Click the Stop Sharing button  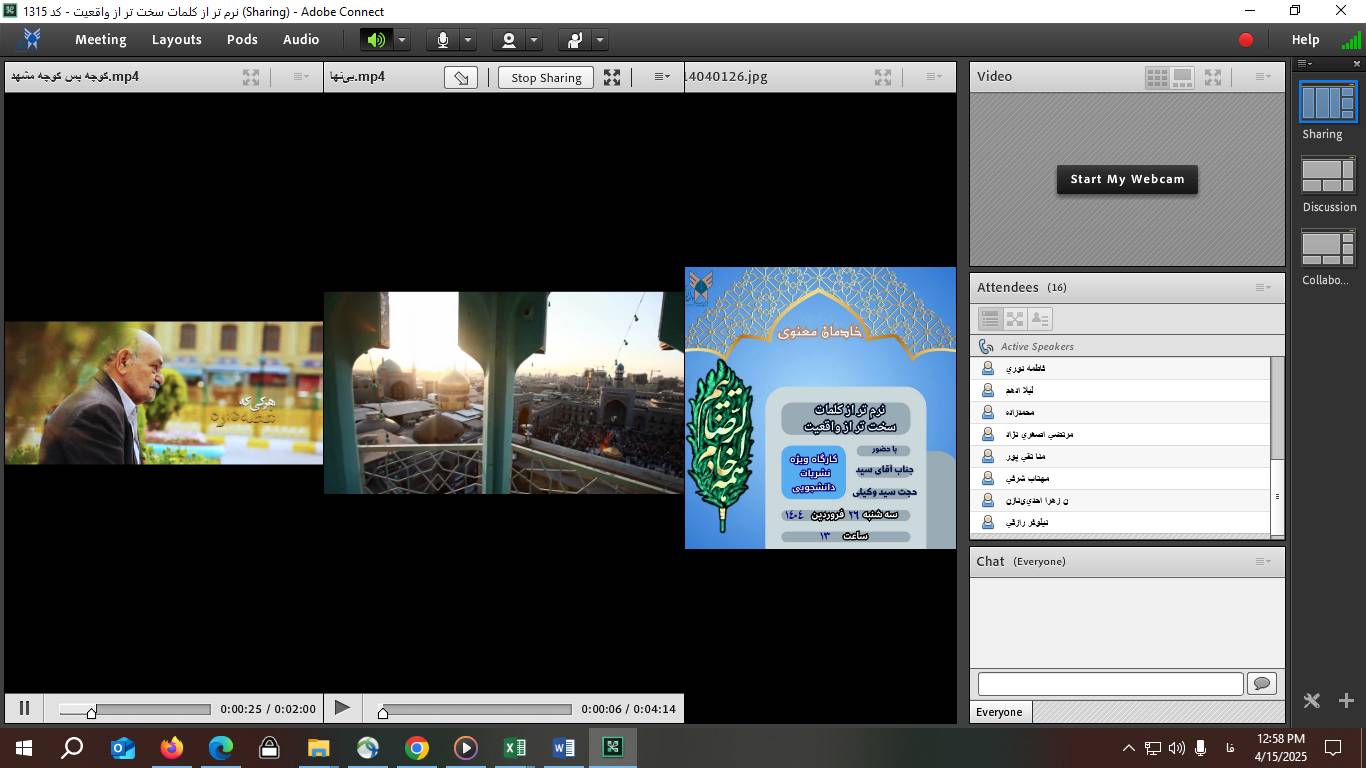tap(546, 77)
